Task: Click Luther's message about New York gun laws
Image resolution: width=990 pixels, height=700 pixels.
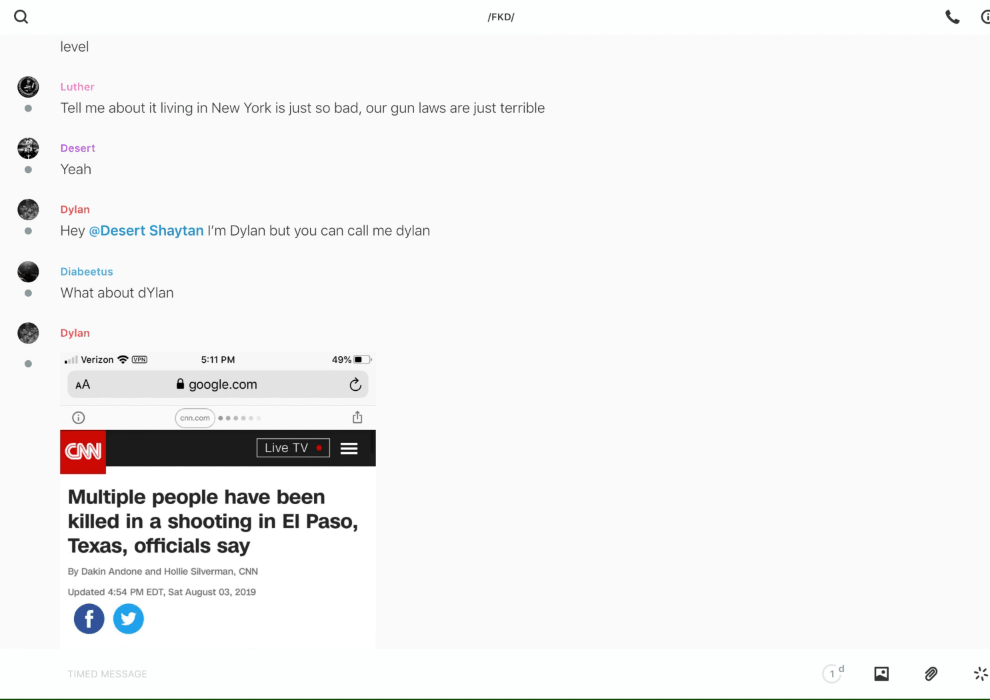Action: pyautogui.click(x=302, y=108)
